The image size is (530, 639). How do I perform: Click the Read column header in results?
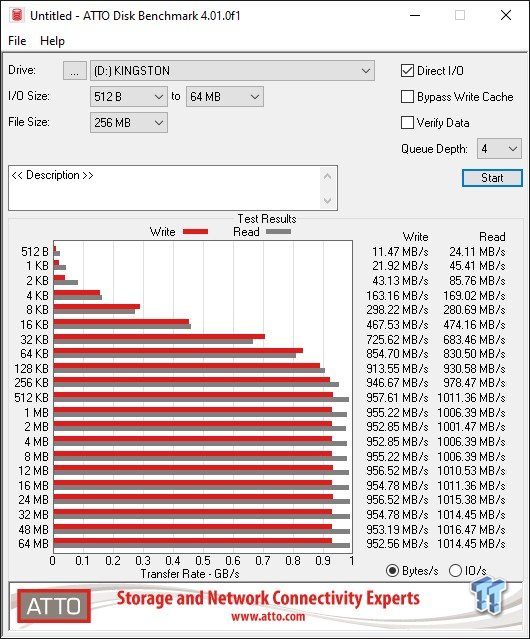[x=492, y=237]
